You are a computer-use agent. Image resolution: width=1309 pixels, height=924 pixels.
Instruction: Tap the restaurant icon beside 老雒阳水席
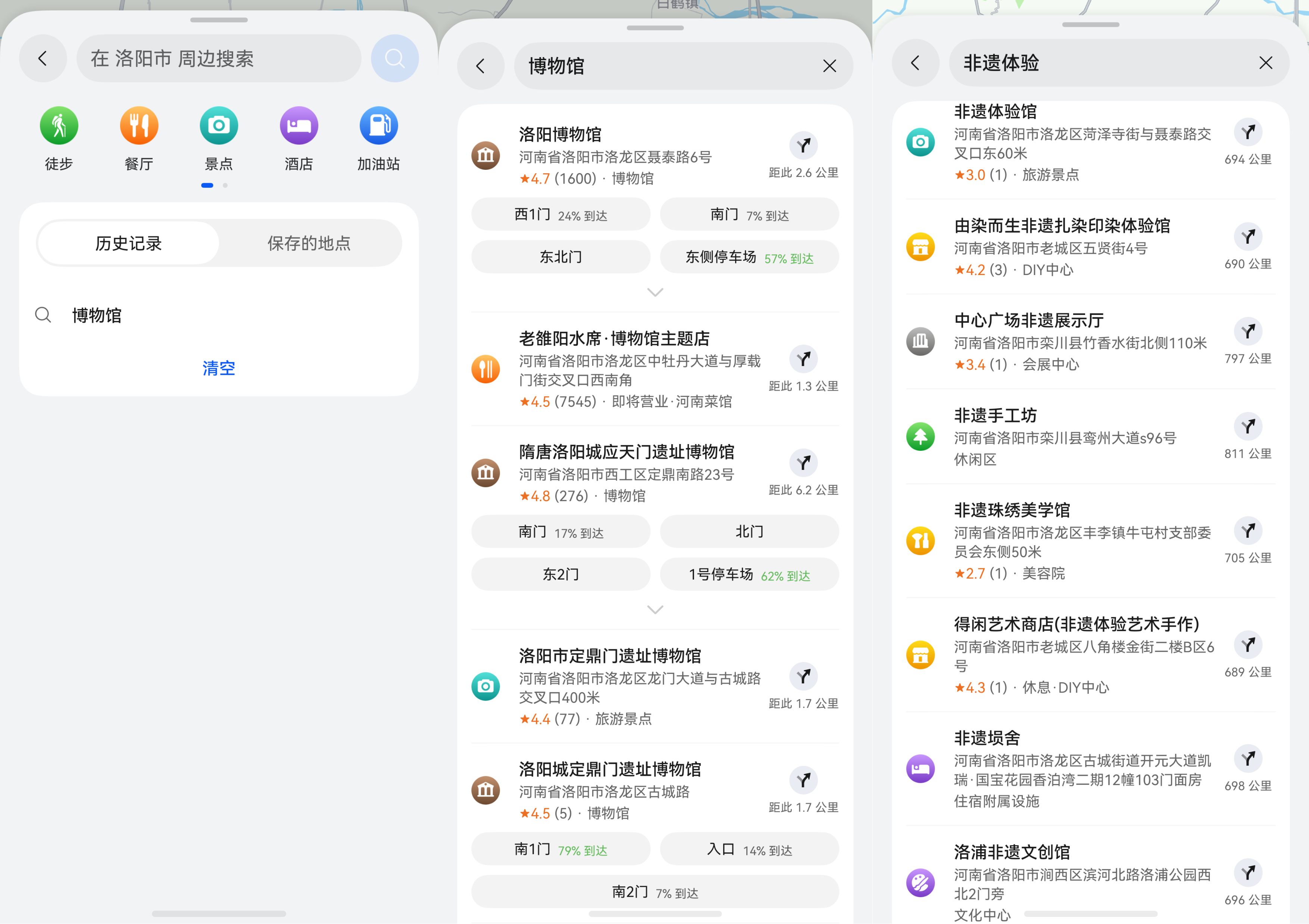coord(486,369)
